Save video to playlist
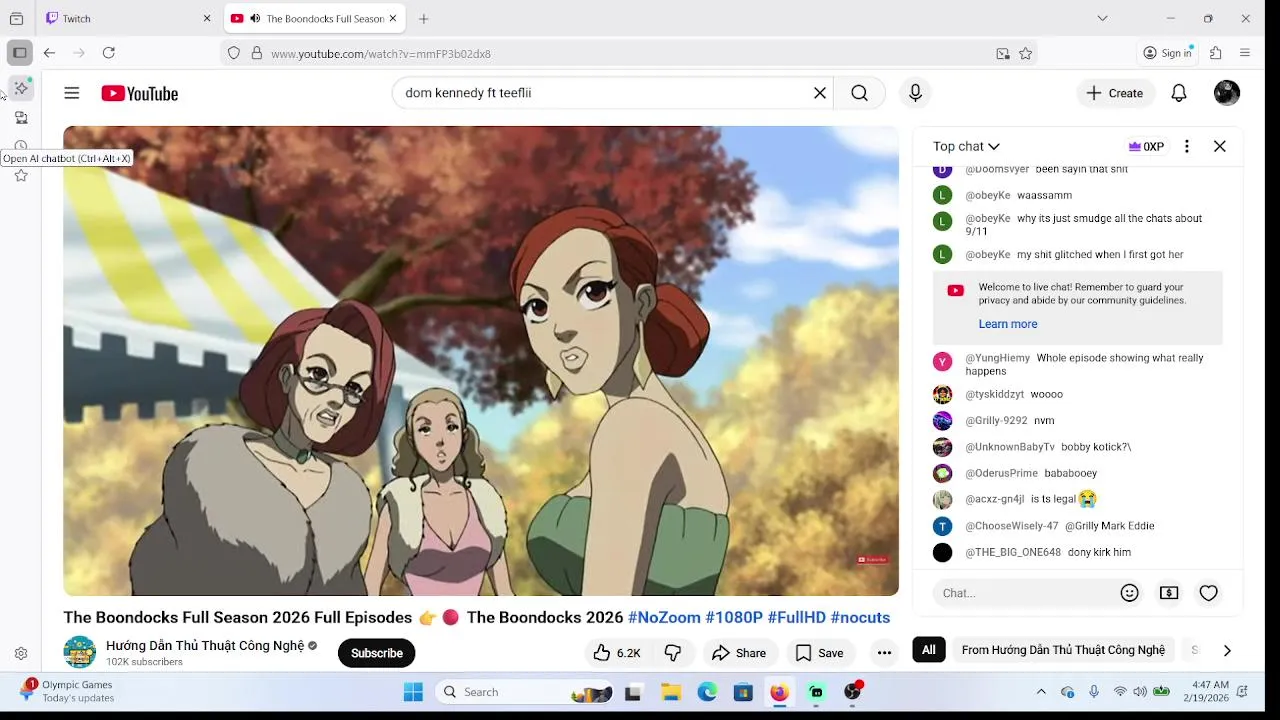This screenshot has width=1280, height=720. [819, 653]
